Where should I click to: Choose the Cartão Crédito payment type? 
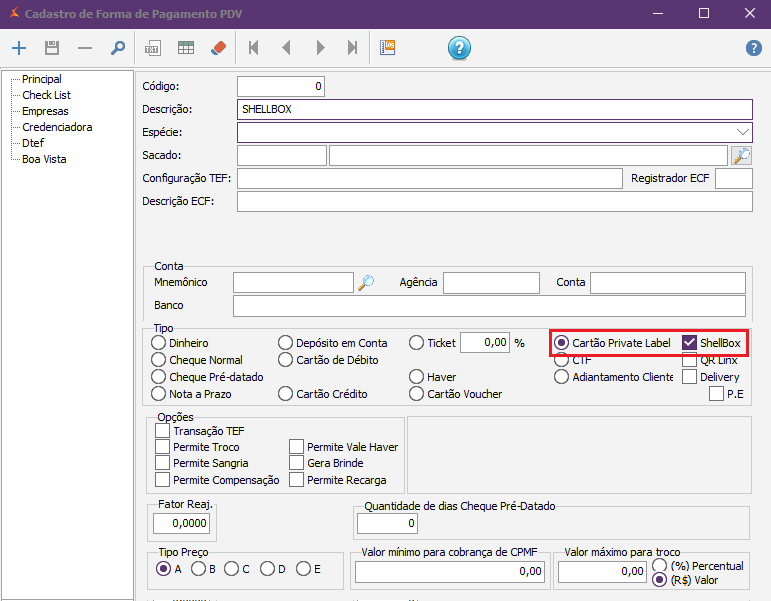(286, 394)
